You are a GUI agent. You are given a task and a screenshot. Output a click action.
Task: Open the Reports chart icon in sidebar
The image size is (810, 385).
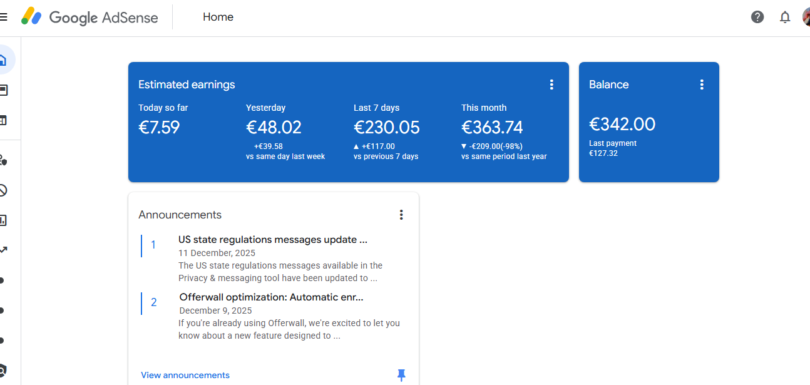3,221
